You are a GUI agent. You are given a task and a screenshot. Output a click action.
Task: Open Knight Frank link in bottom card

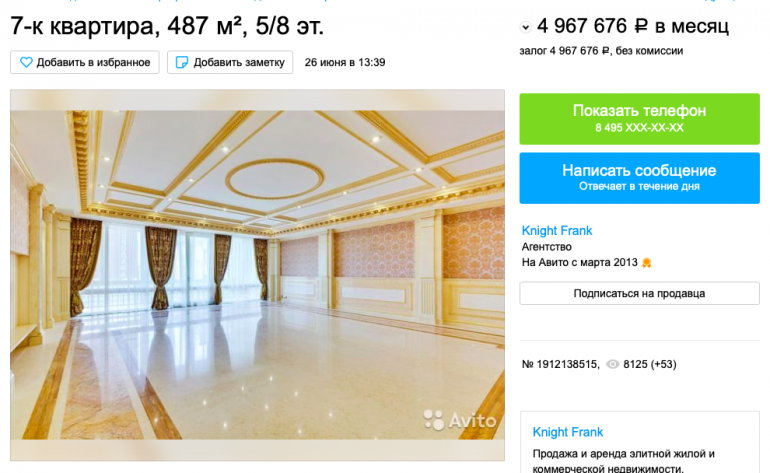coord(568,432)
